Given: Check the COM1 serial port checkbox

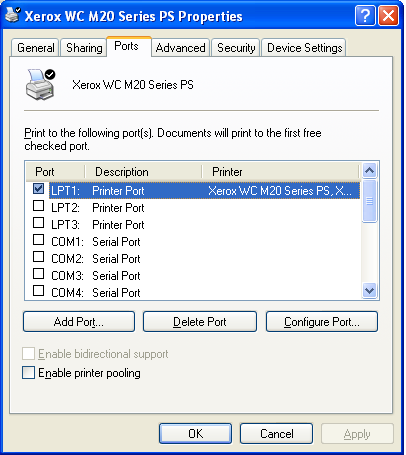Looking at the screenshot, I should (x=39, y=240).
